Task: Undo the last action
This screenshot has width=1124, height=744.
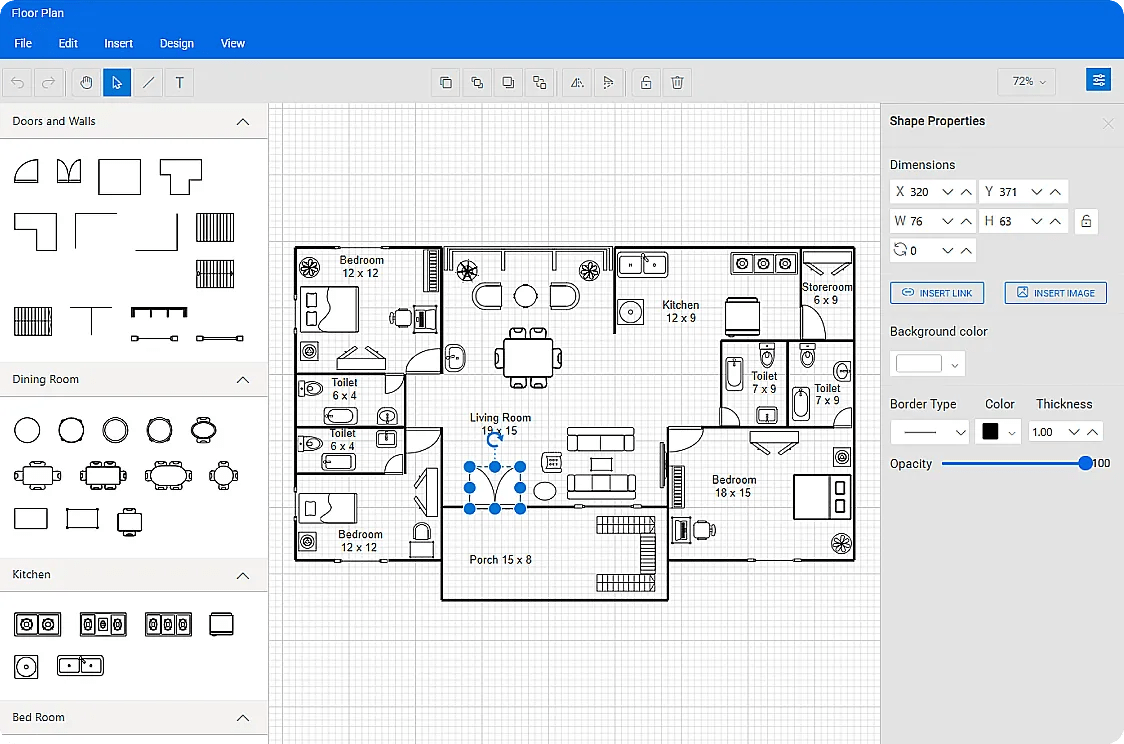Action: pyautogui.click(x=16, y=82)
